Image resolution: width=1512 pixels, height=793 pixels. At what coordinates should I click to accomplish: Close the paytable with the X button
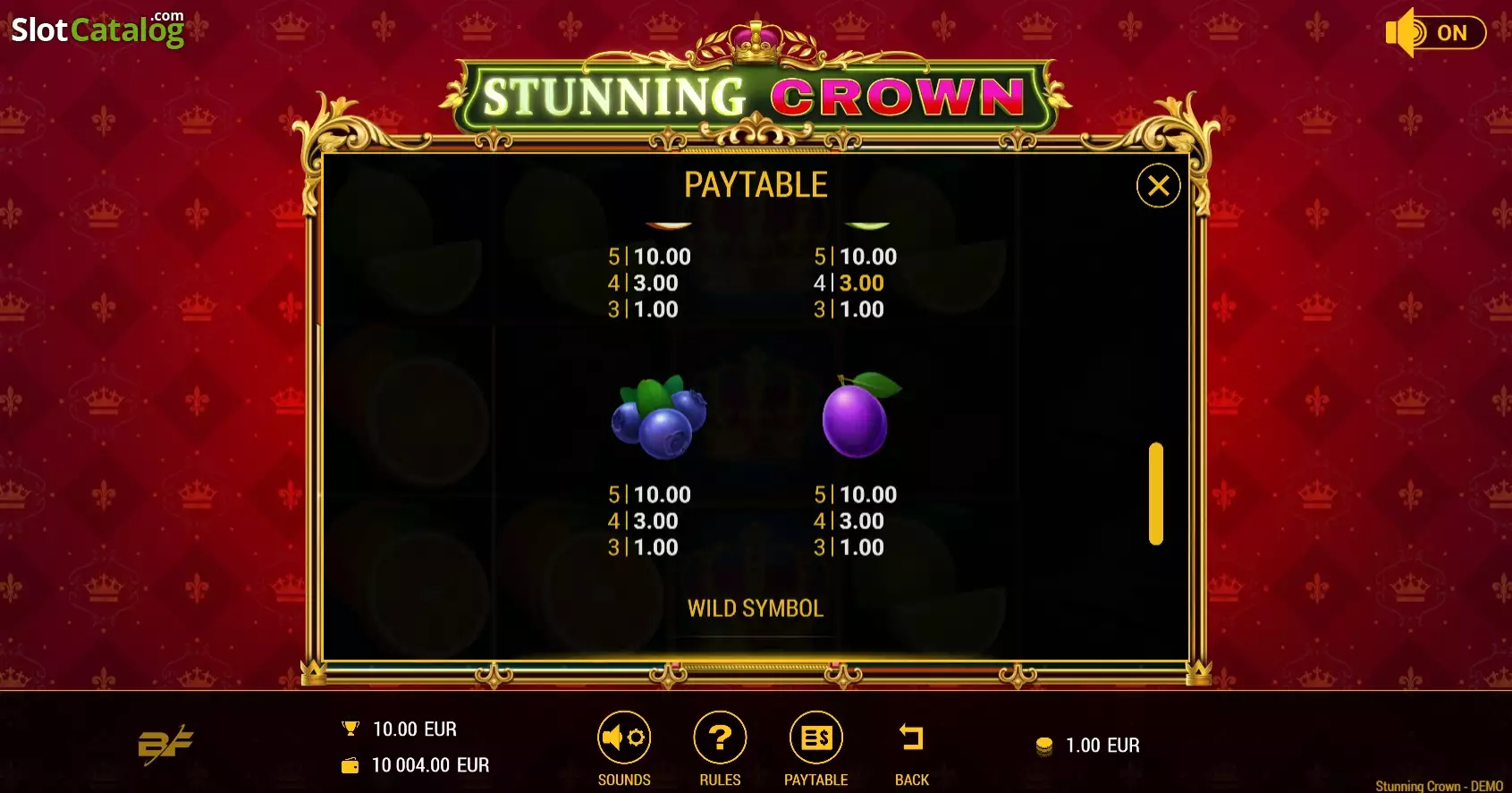1158,186
